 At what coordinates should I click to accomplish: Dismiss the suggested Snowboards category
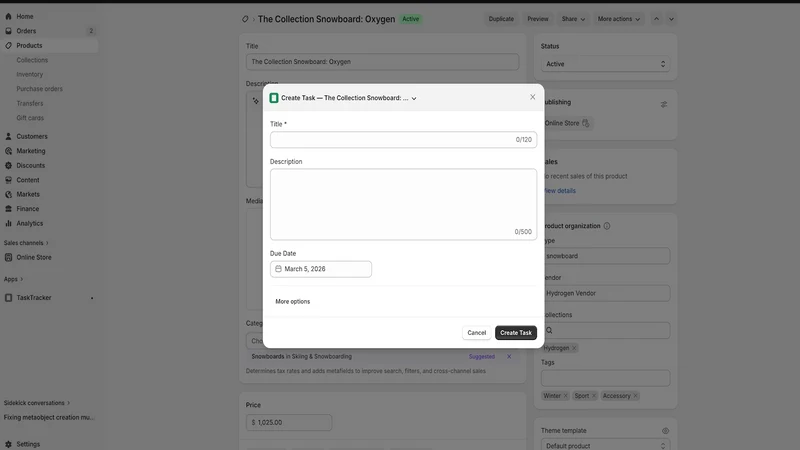tap(509, 357)
